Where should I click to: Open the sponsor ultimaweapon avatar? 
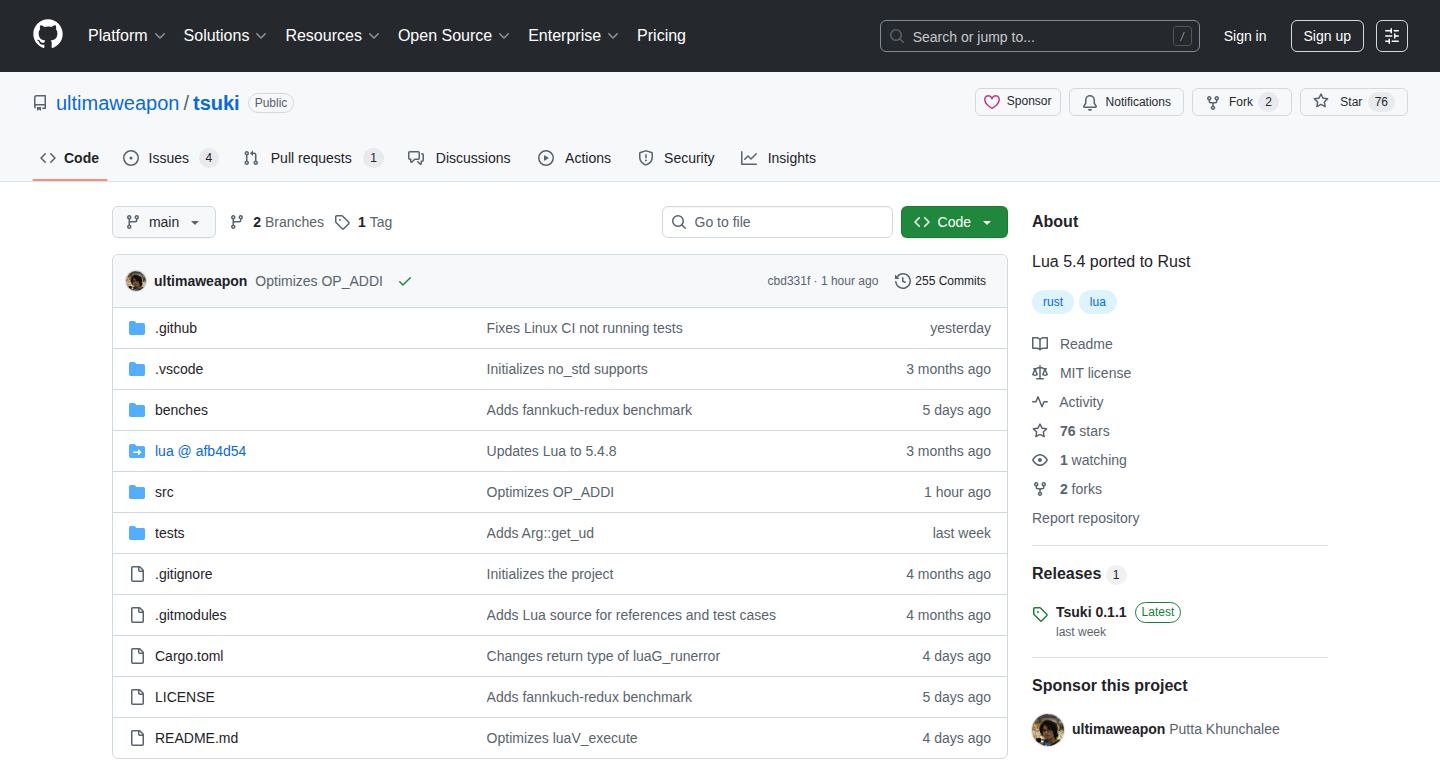1048,729
